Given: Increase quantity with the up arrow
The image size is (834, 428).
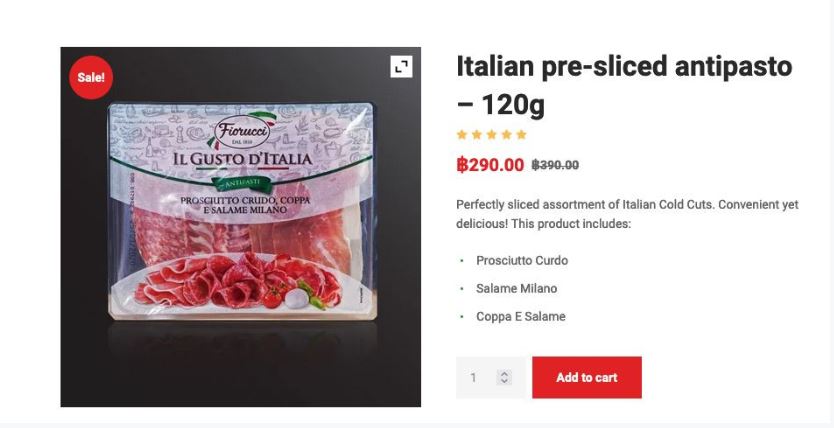Looking at the screenshot, I should 504,374.
